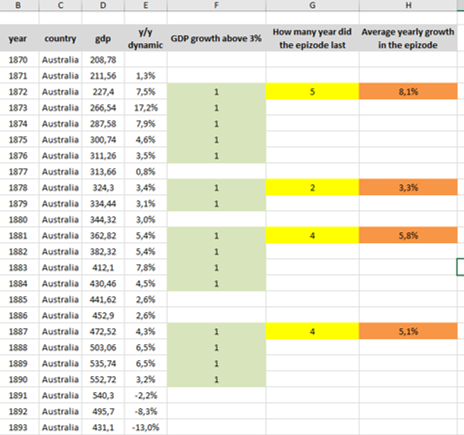The image size is (464, 435).
Task: Select the green cell in the 1879 row
Action: pos(216,204)
